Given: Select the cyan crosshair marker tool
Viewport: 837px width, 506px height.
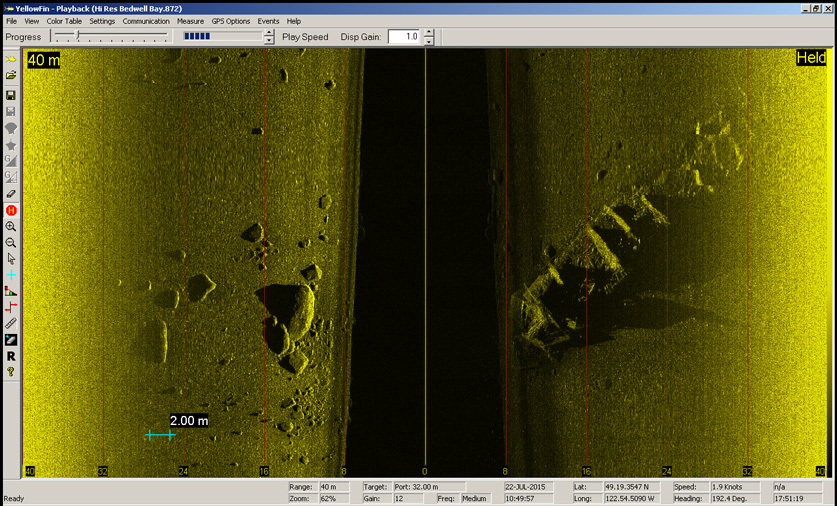Looking at the screenshot, I should (11, 275).
